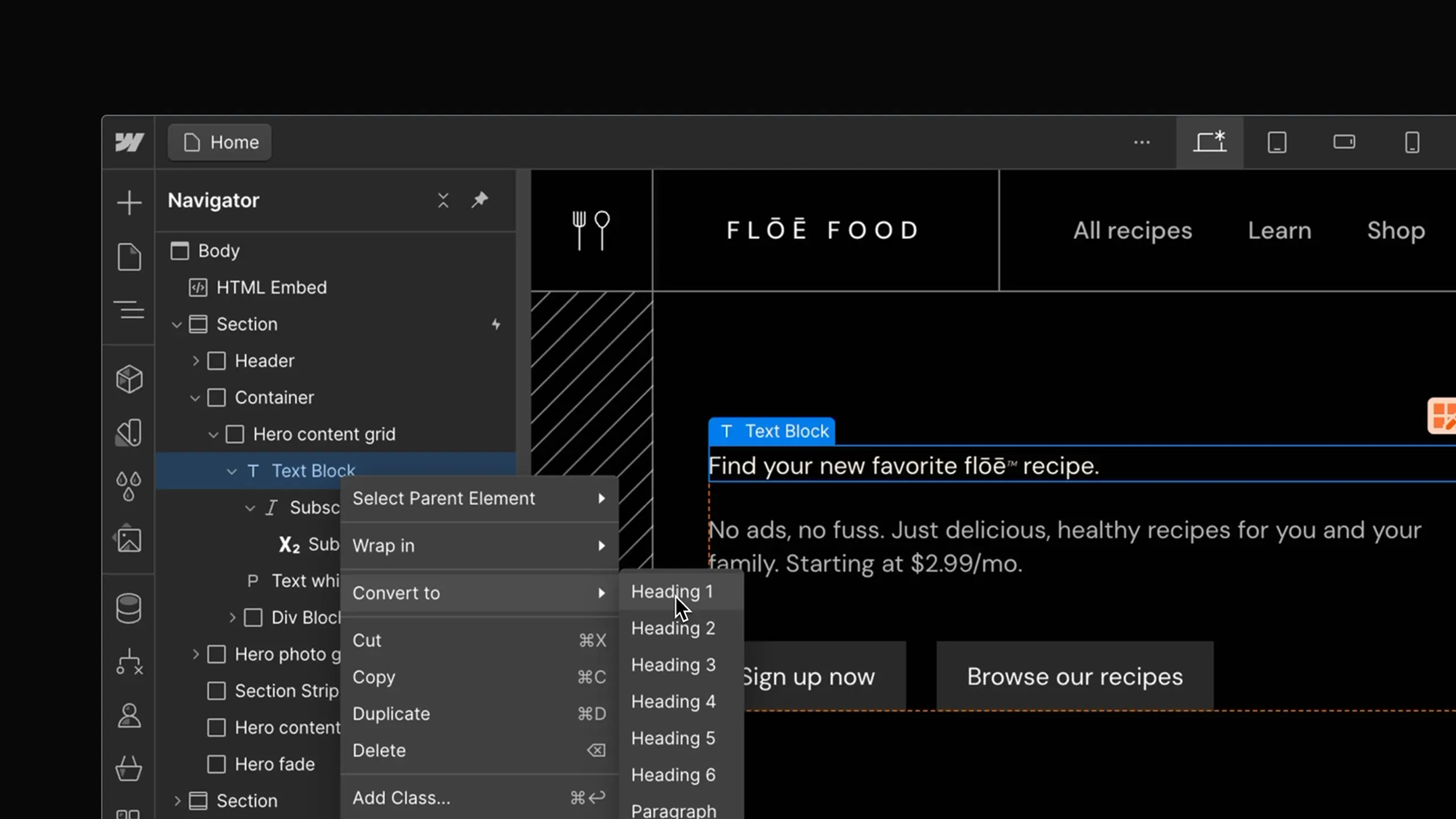This screenshot has width=1456, height=819.
Task: Collapse all Navigator items icon
Action: point(443,200)
